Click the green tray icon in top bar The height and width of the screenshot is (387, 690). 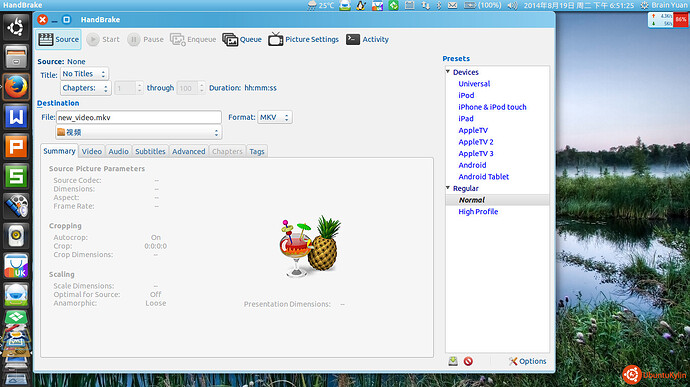[393, 5]
